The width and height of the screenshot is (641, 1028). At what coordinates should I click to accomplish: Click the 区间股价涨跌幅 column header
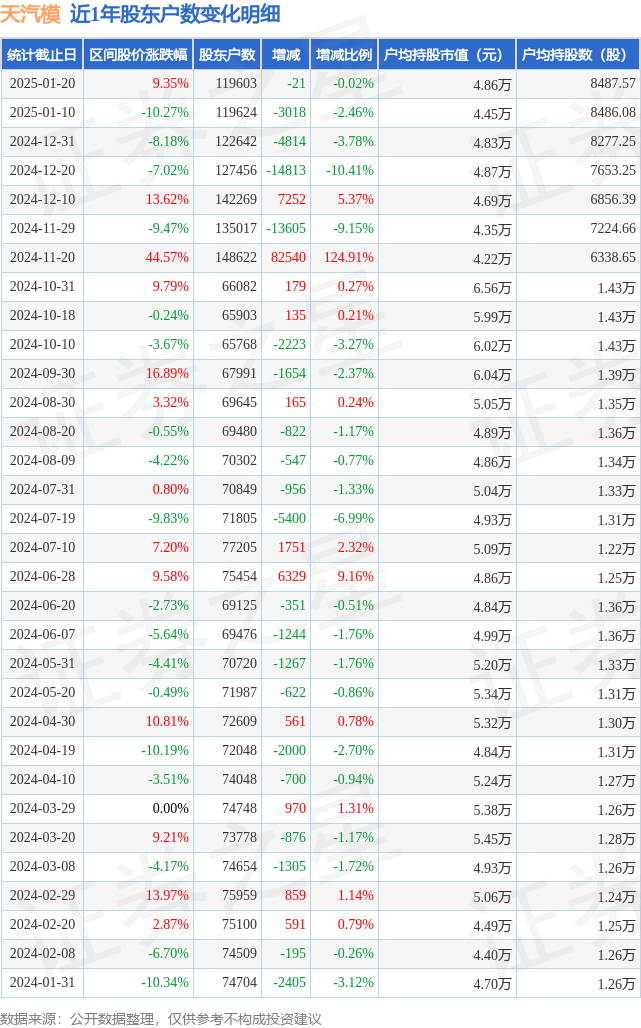137,55
